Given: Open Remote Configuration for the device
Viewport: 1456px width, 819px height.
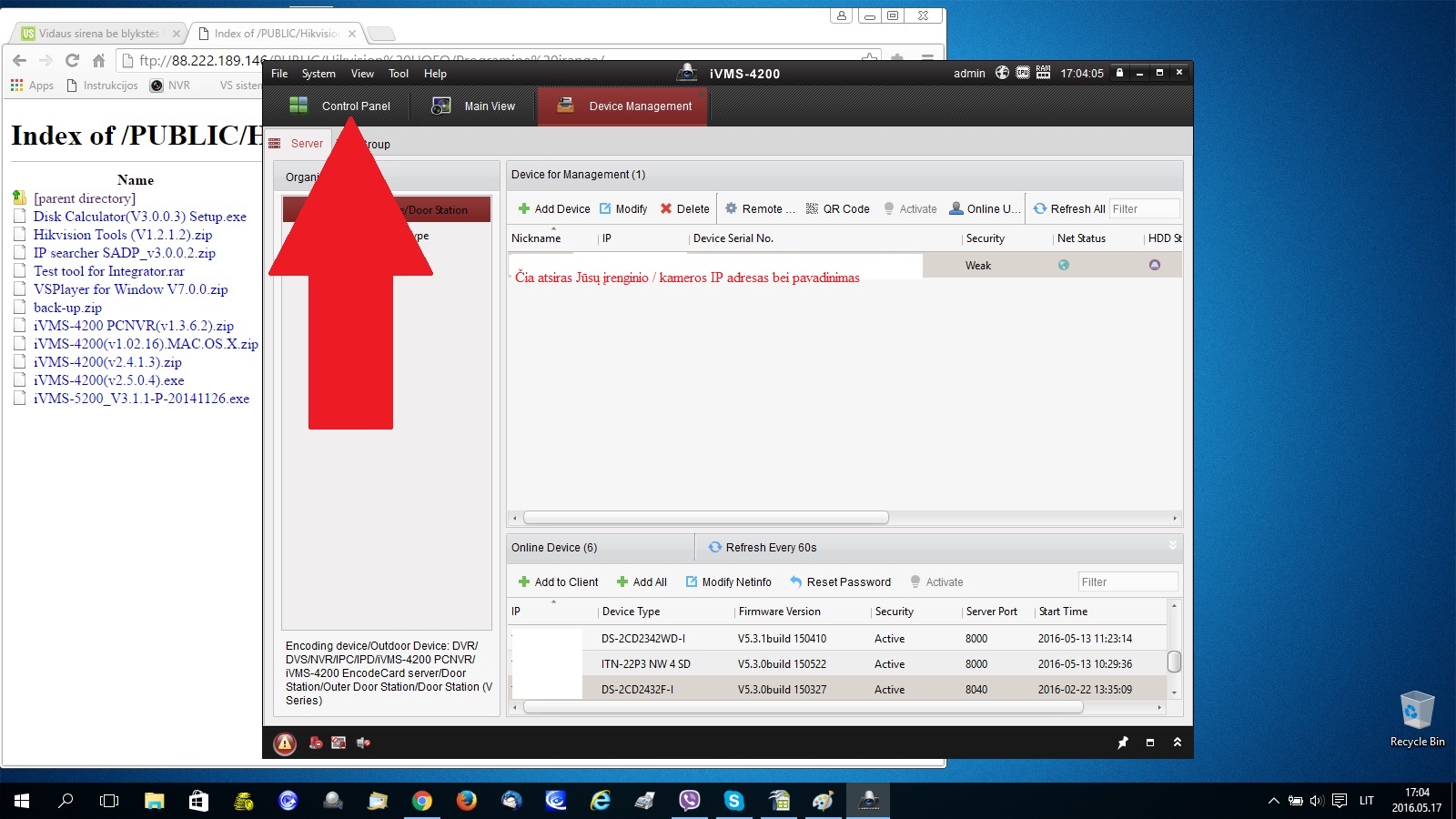Looking at the screenshot, I should click(x=760, y=208).
